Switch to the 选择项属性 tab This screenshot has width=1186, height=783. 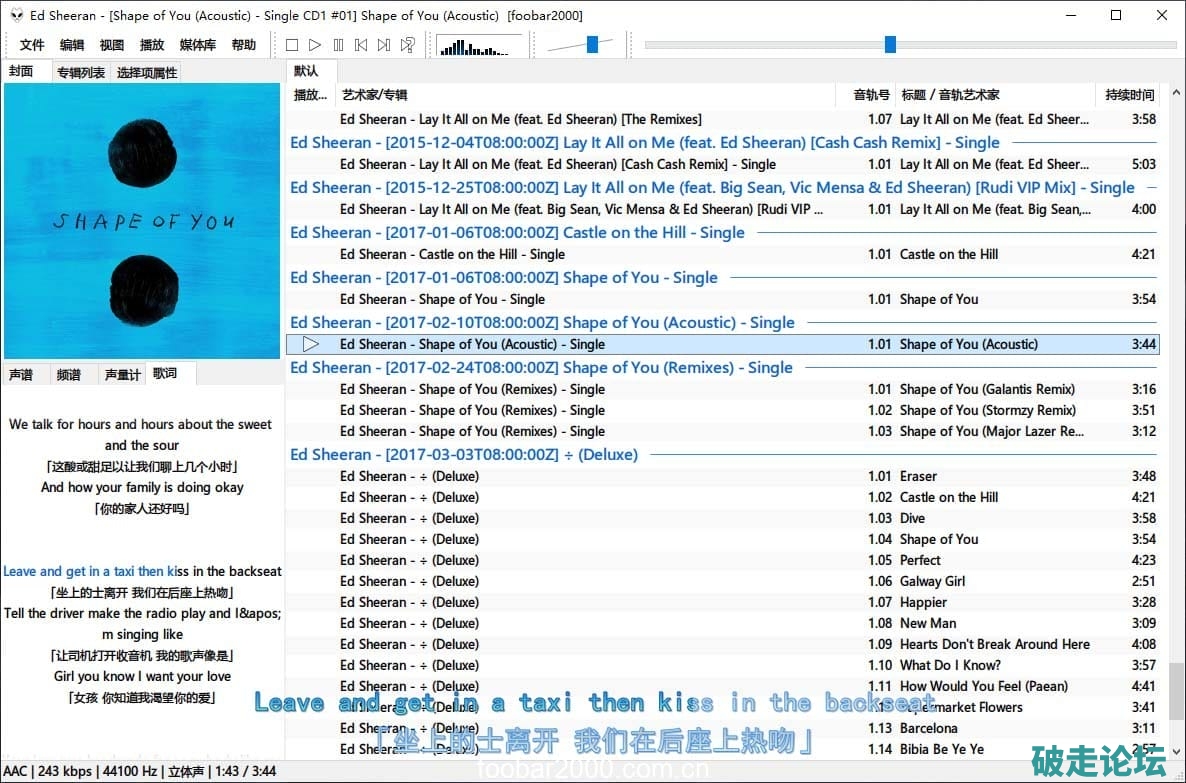coord(146,72)
